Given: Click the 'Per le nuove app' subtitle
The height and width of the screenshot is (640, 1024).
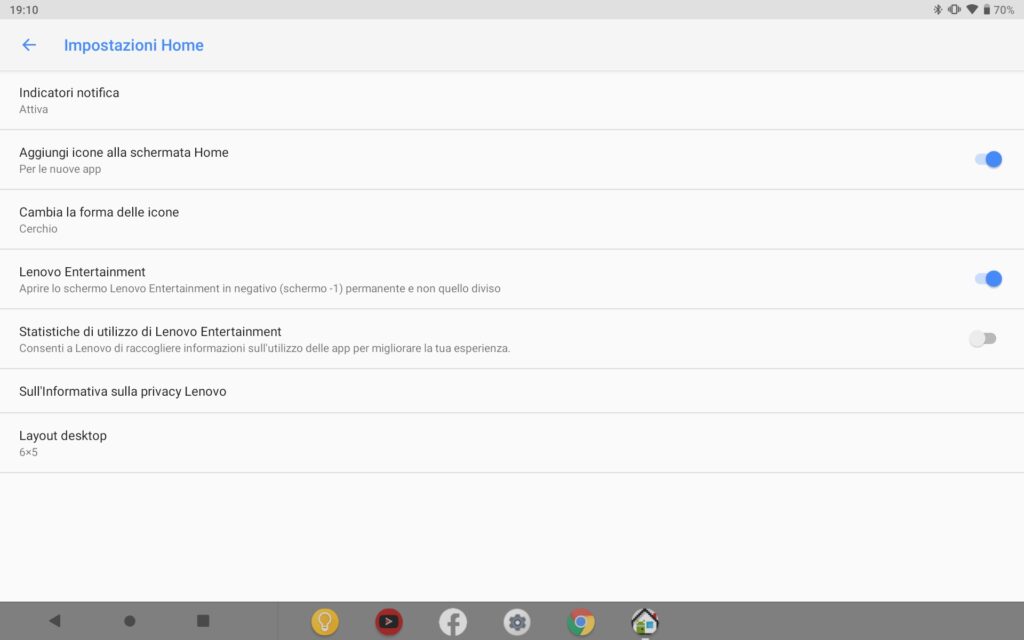Looking at the screenshot, I should pos(60,169).
